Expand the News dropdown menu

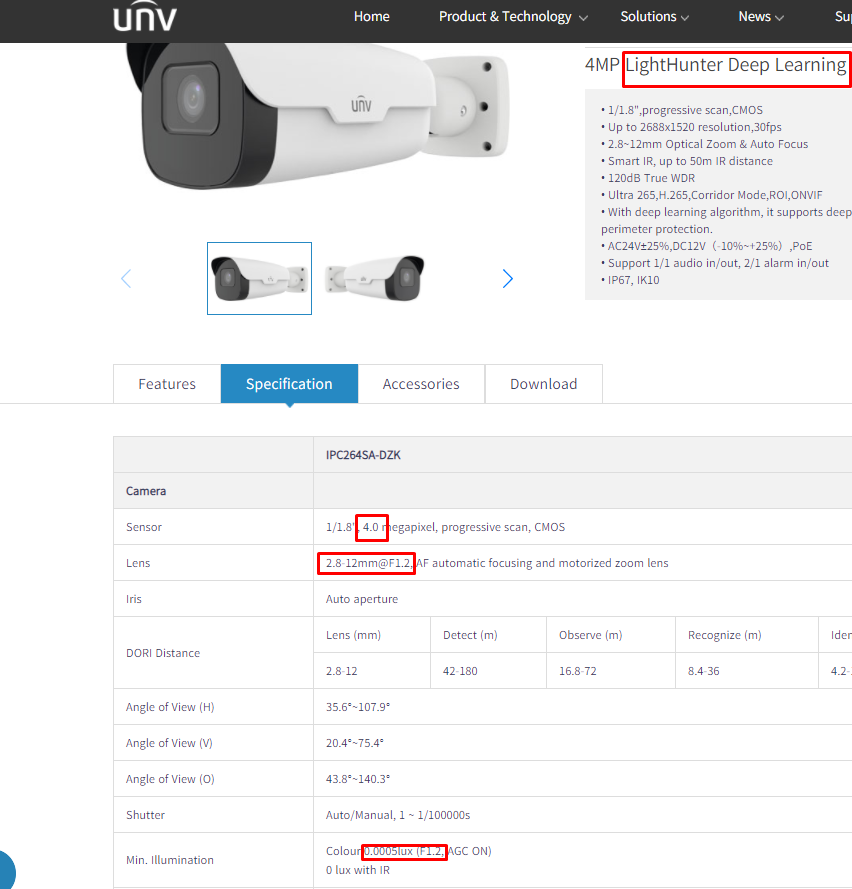coord(761,17)
